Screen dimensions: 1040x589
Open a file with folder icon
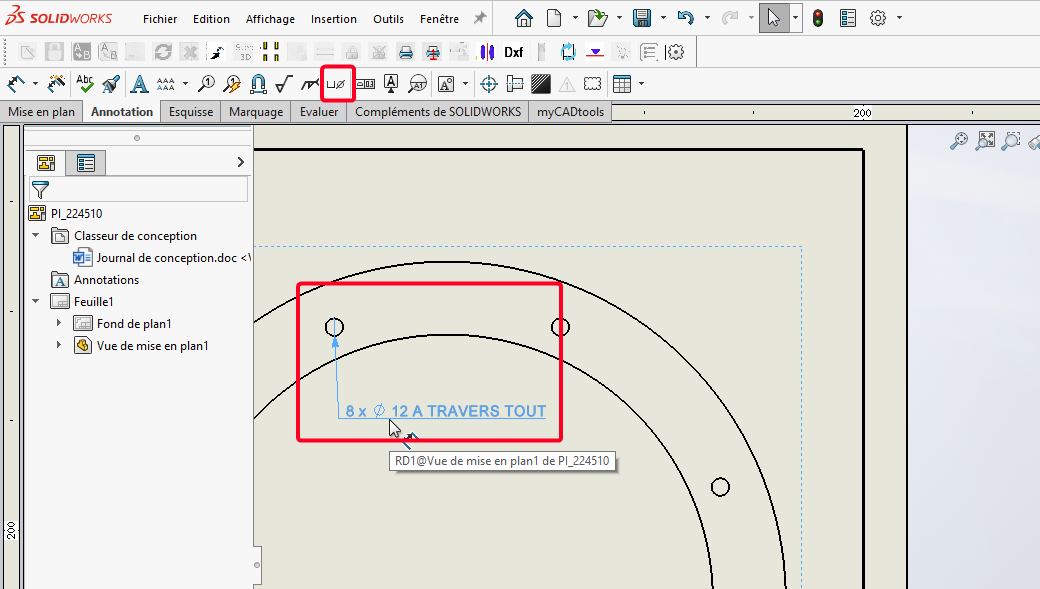point(598,19)
